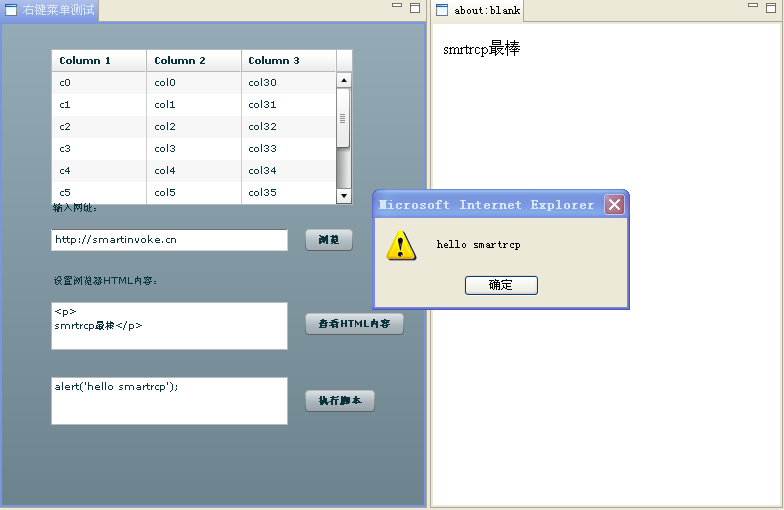The height and width of the screenshot is (510, 784).
Task: Click into the alert script text area
Action: tap(170, 401)
